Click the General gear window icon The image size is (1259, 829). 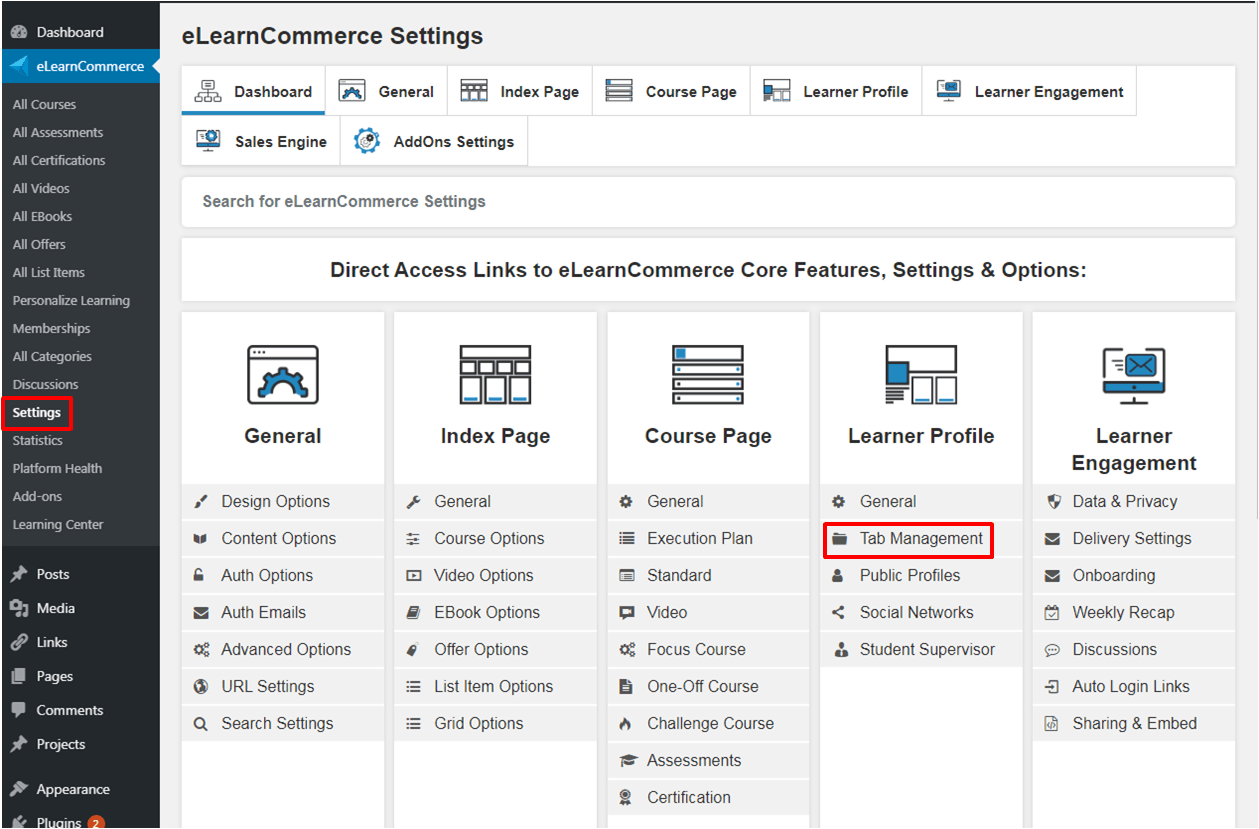[x=283, y=375]
